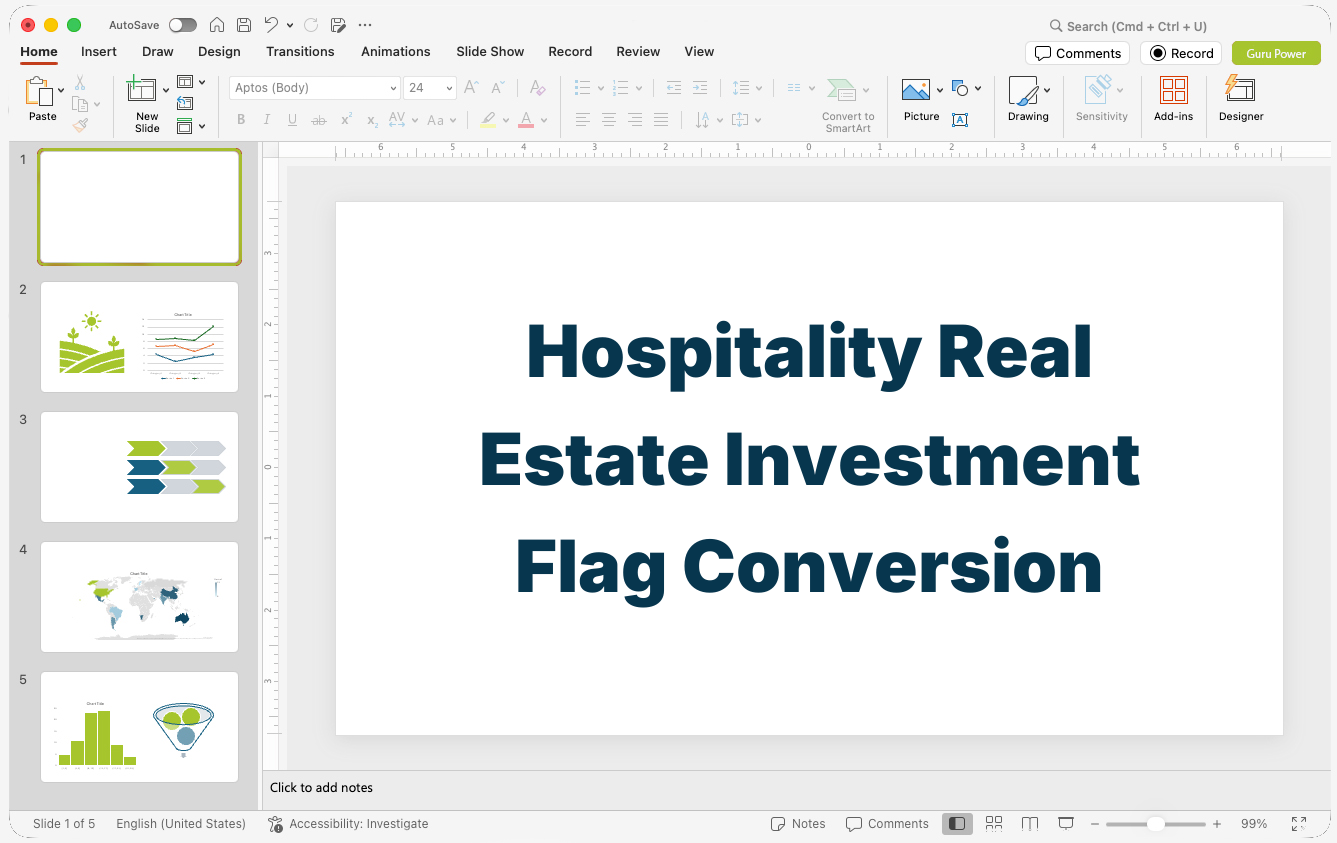The height and width of the screenshot is (843, 1337).
Task: Open the Line Spacing dropdown arrow
Action: coord(758,88)
